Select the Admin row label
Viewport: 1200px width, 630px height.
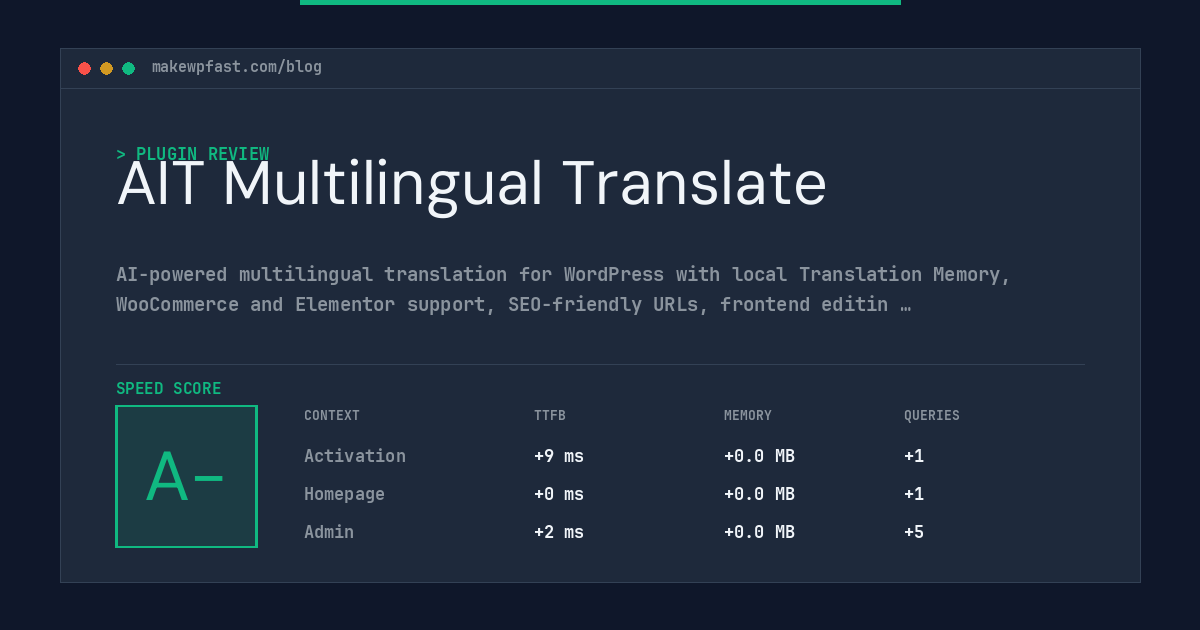[x=329, y=532]
